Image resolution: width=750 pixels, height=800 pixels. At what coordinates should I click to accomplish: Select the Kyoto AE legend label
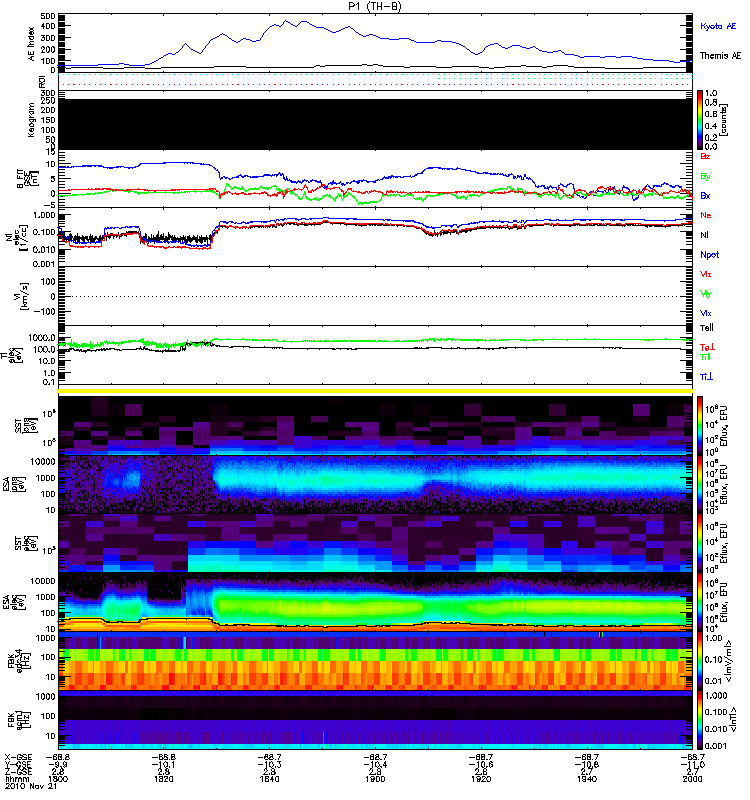pyautogui.click(x=718, y=26)
